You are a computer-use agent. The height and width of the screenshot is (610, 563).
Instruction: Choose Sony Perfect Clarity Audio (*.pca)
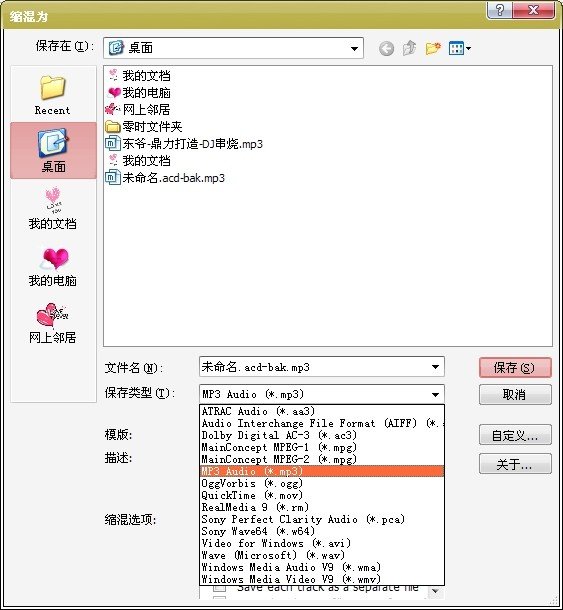322,519
